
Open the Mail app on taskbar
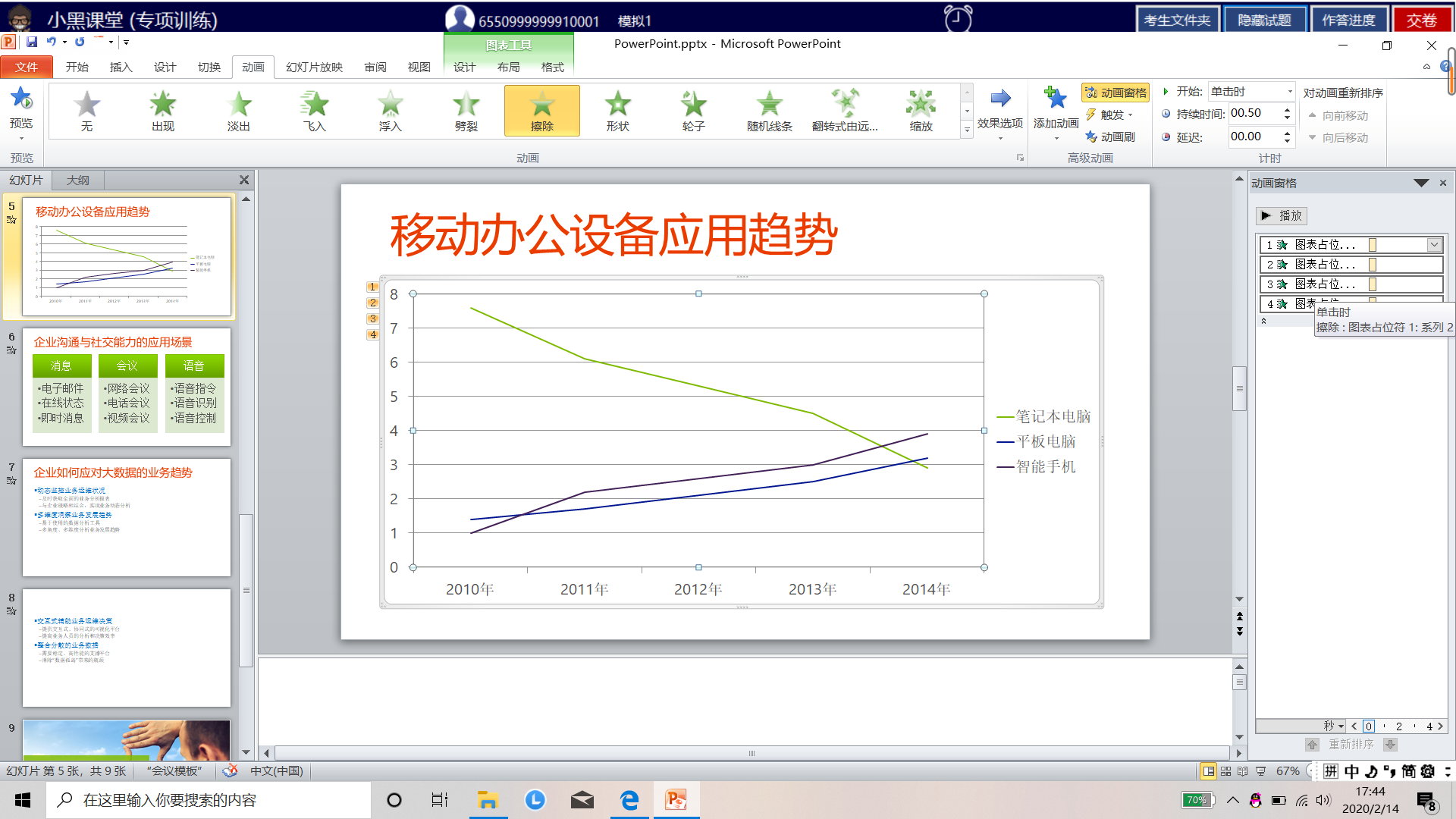point(582,800)
